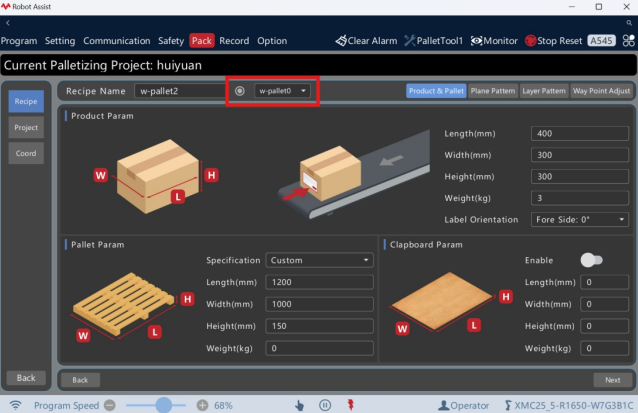The image size is (638, 413).
Task: Click the red Stop Reset icon
Action: click(531, 41)
